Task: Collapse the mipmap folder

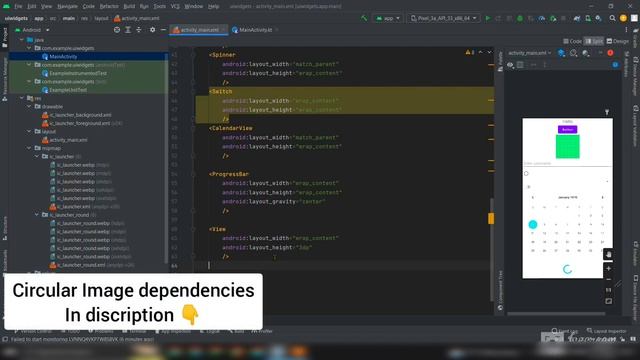Action: click(x=29, y=148)
